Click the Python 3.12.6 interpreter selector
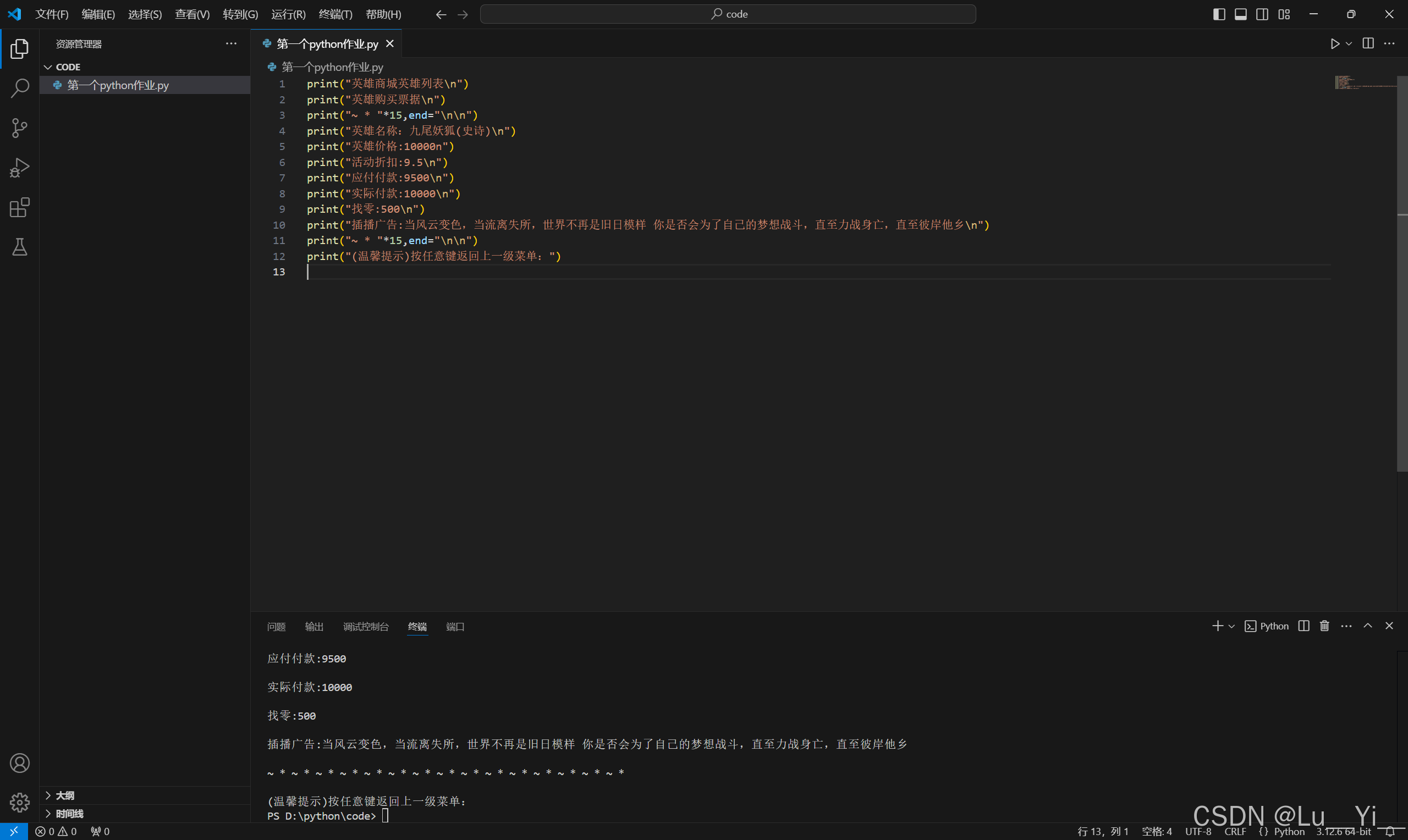The height and width of the screenshot is (840, 1408). pos(1343,832)
